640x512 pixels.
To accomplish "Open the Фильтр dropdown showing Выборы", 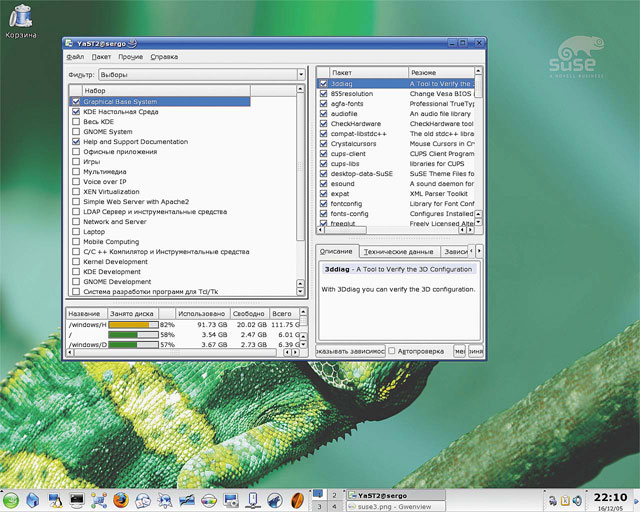I will pos(202,75).
